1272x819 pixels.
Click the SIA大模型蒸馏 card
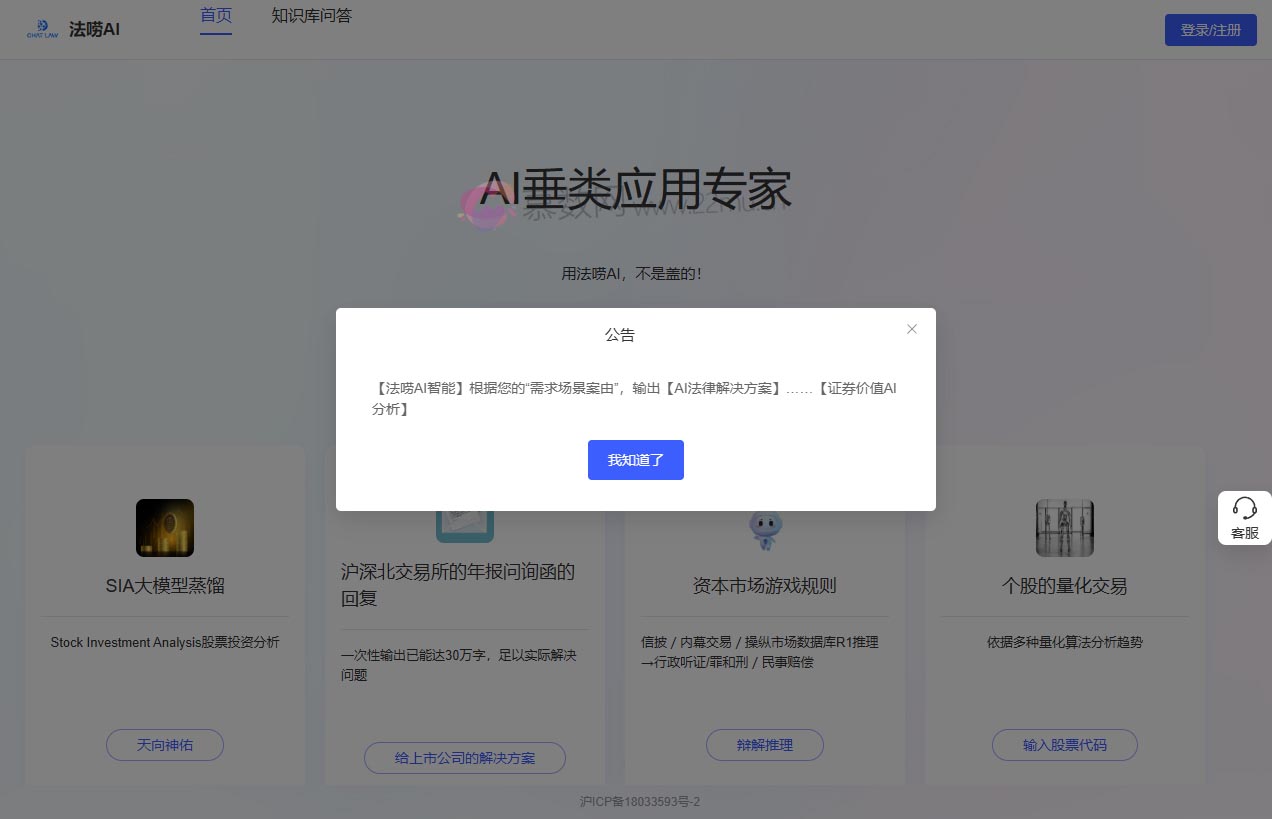(x=164, y=615)
